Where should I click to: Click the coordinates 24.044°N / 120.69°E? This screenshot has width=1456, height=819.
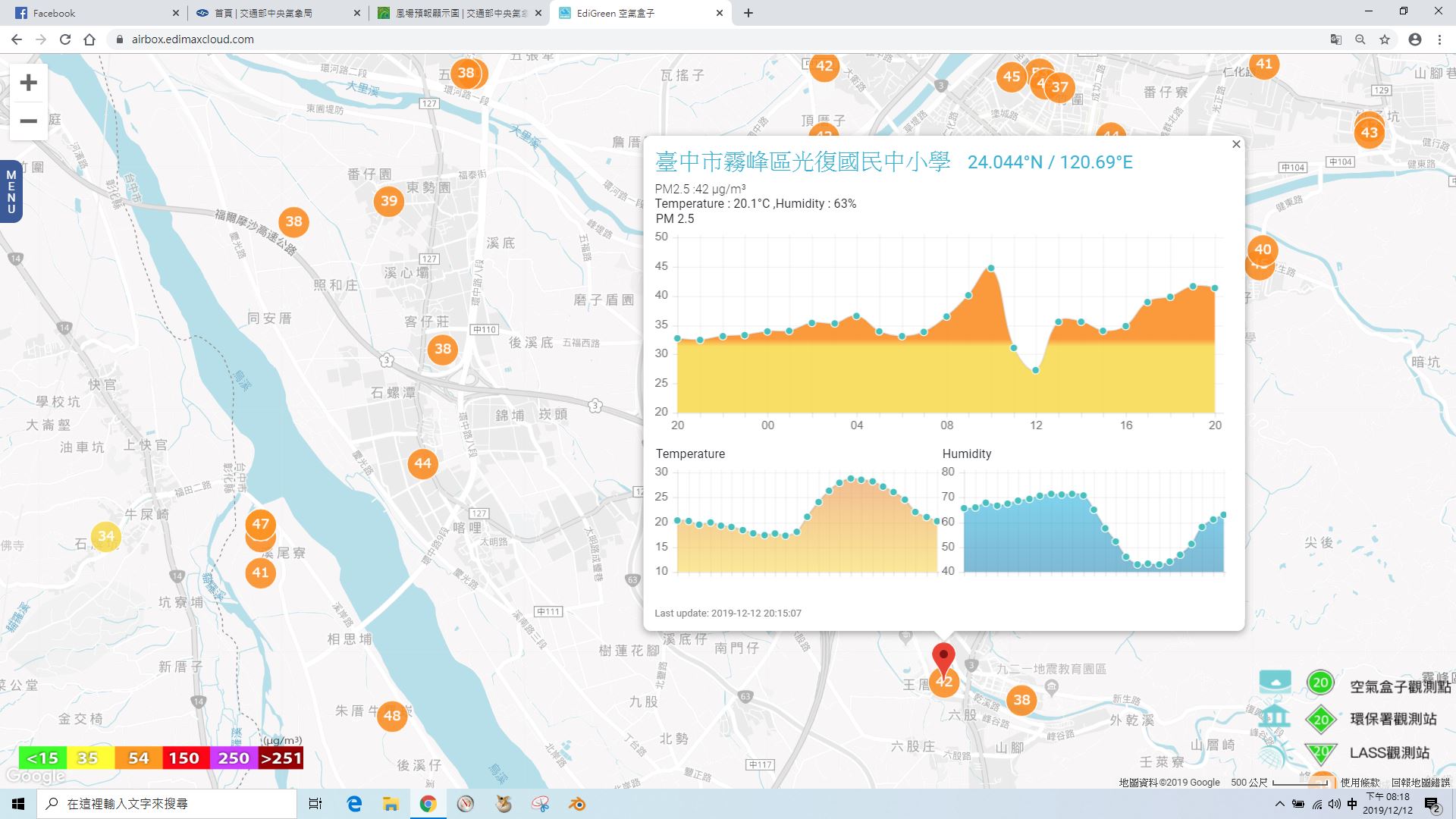[1050, 162]
